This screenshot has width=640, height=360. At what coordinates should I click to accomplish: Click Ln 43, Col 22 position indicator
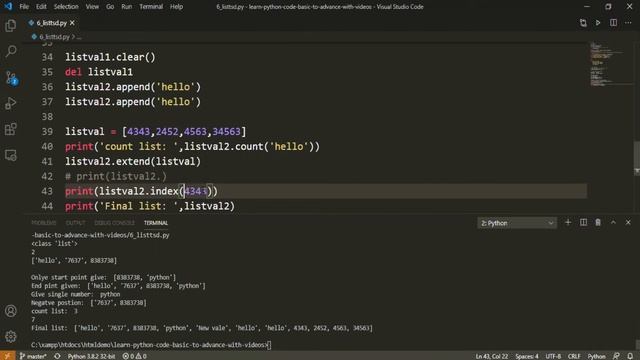pyautogui.click(x=491, y=356)
